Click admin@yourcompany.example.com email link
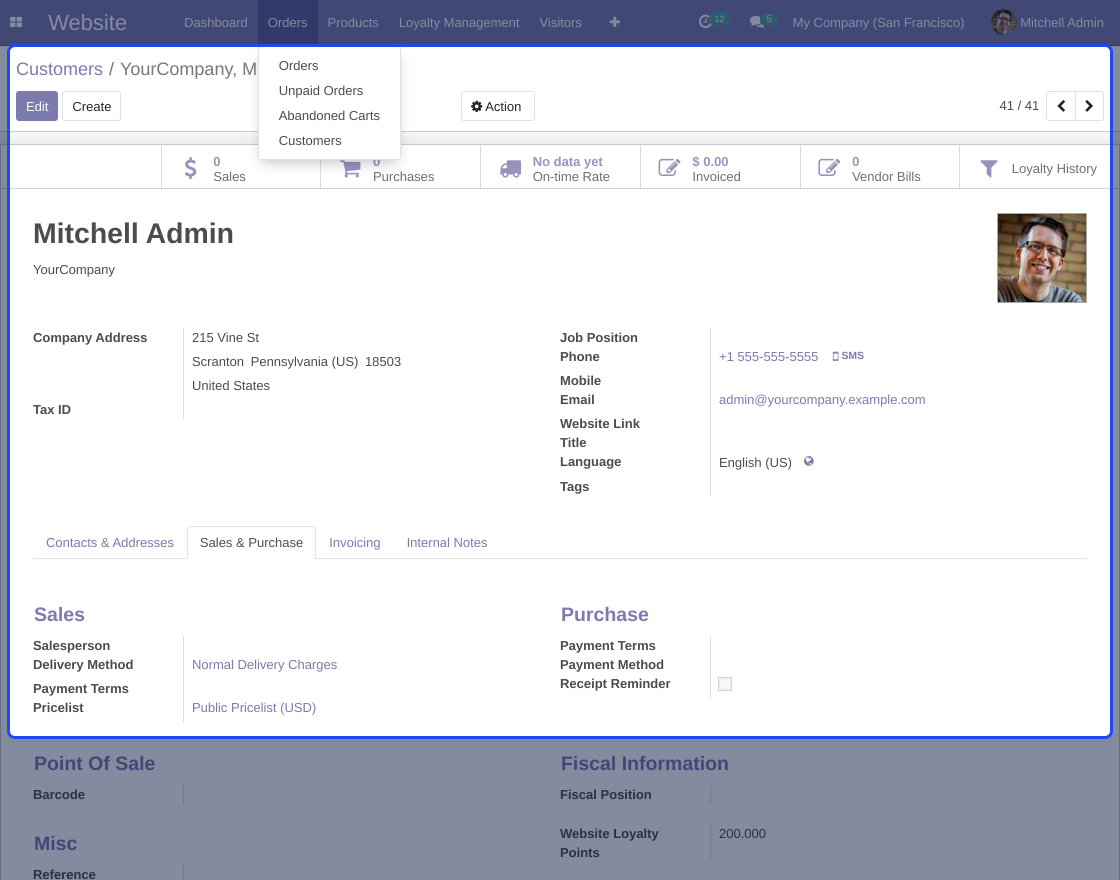1120x880 pixels. 822,400
